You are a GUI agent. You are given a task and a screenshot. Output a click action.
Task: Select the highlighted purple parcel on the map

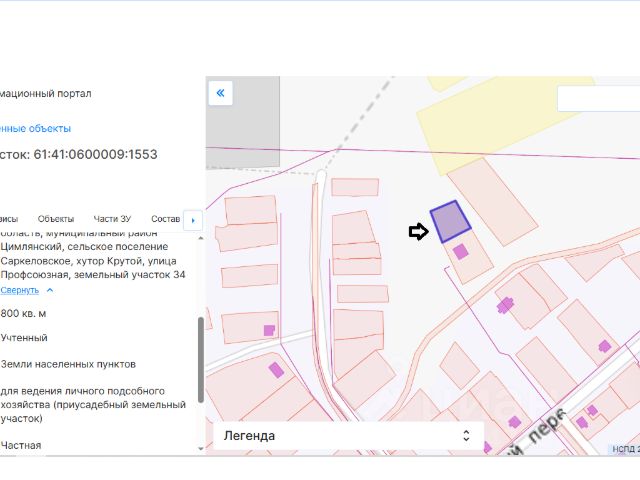click(450, 221)
